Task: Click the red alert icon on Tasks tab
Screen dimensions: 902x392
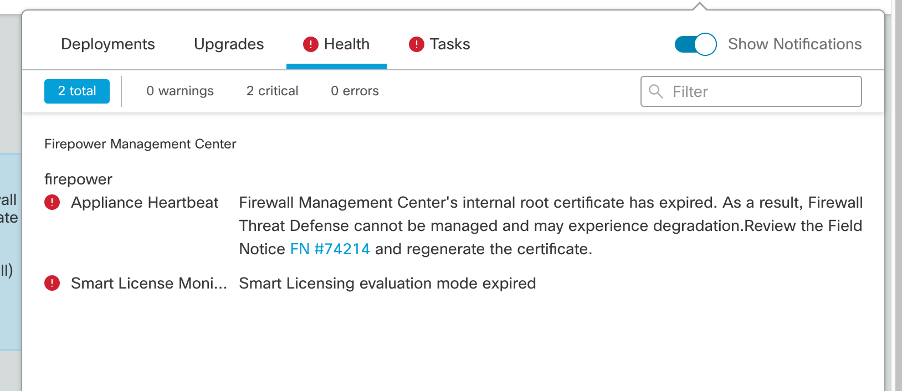Action: (x=416, y=44)
